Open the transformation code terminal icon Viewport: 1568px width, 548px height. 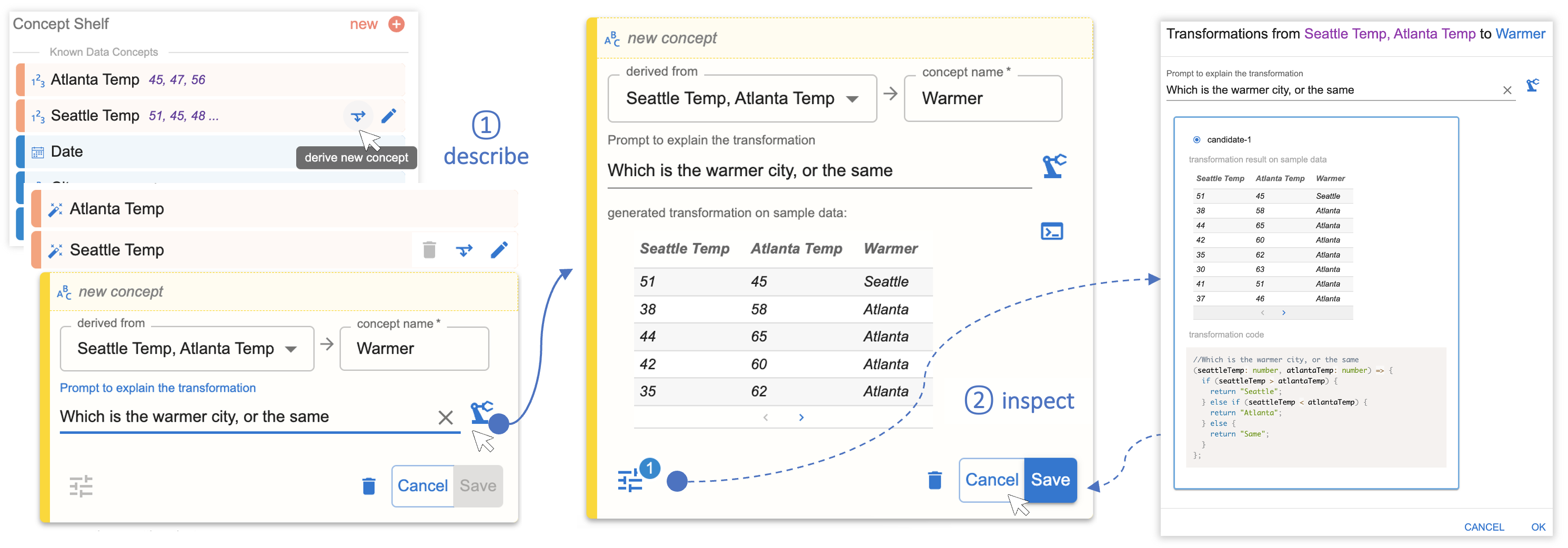1052,231
